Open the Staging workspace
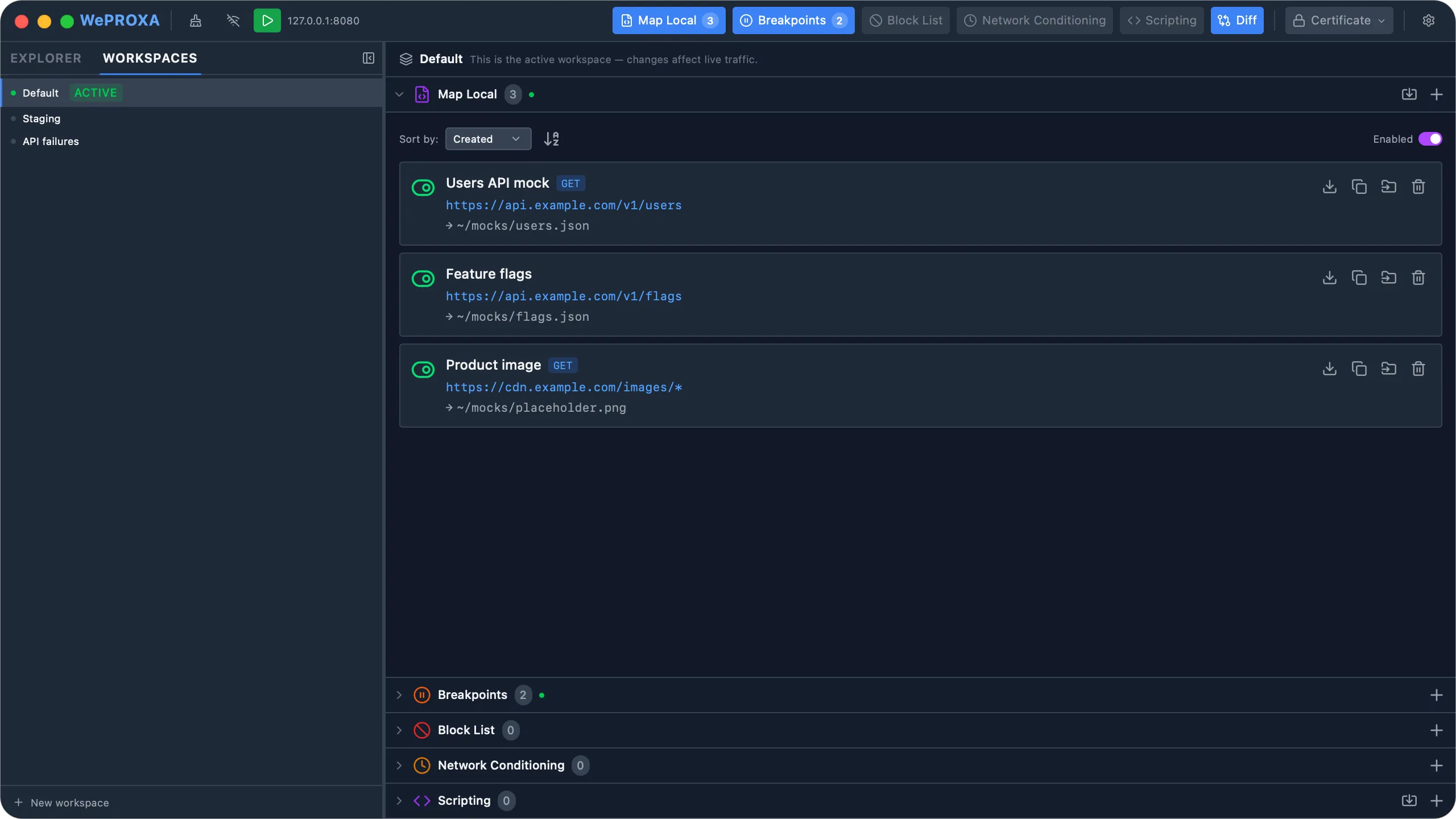This screenshot has height=819, width=1456. (192, 118)
